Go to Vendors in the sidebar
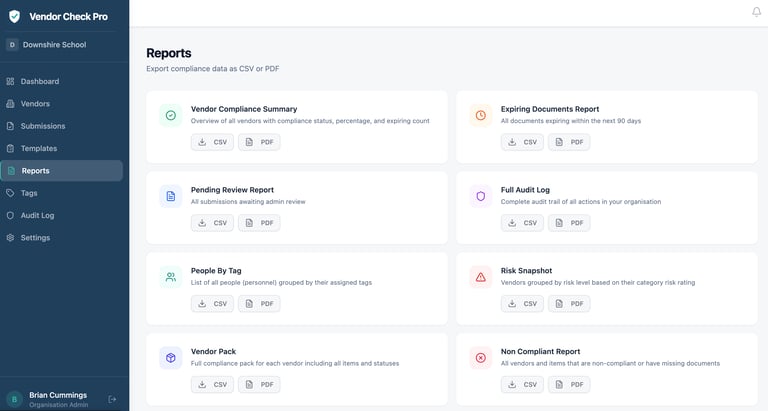The image size is (768, 411). (x=35, y=104)
